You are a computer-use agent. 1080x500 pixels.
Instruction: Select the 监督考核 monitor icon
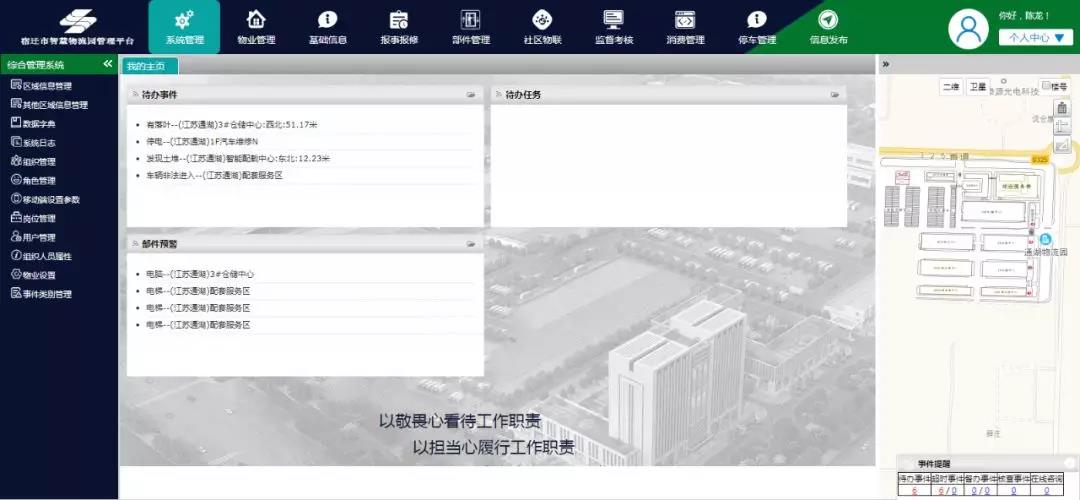tap(613, 20)
